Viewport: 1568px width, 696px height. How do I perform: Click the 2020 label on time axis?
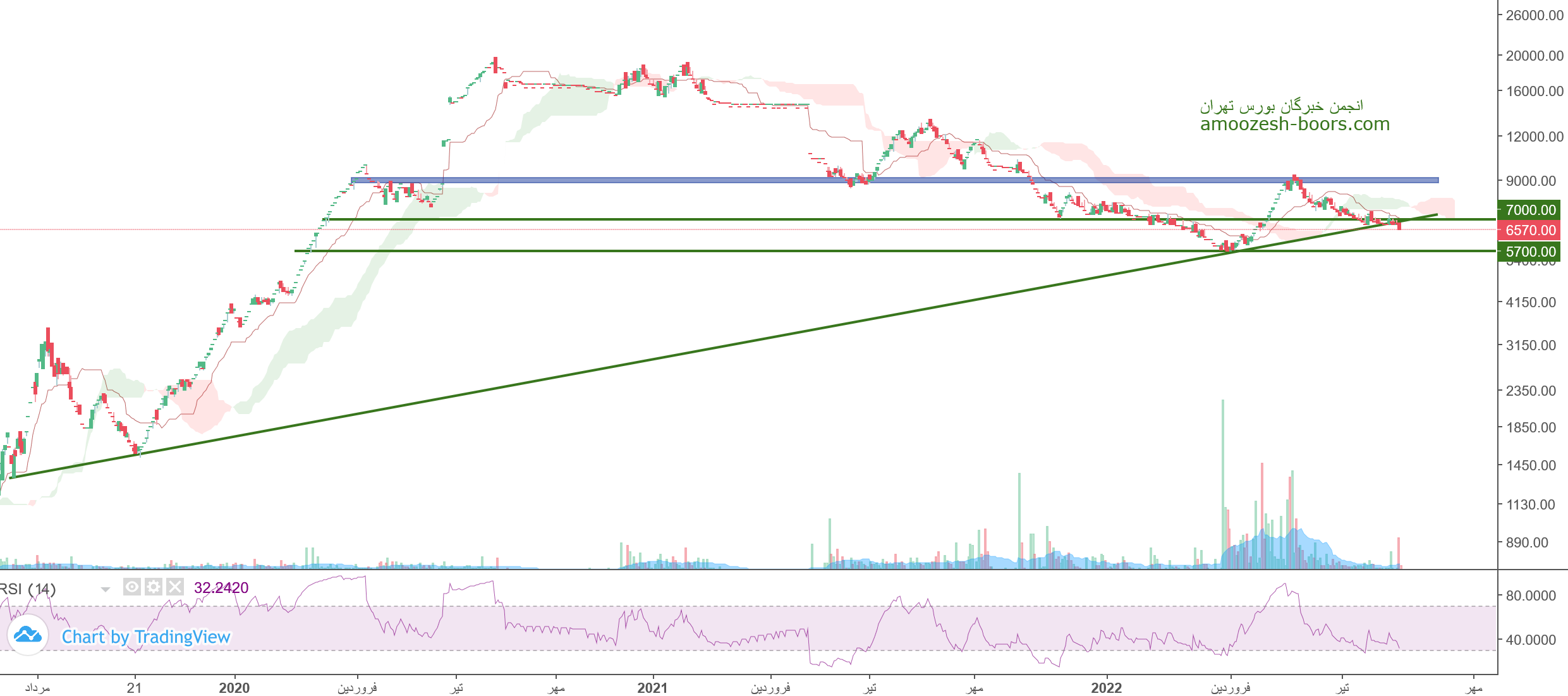click(x=234, y=688)
